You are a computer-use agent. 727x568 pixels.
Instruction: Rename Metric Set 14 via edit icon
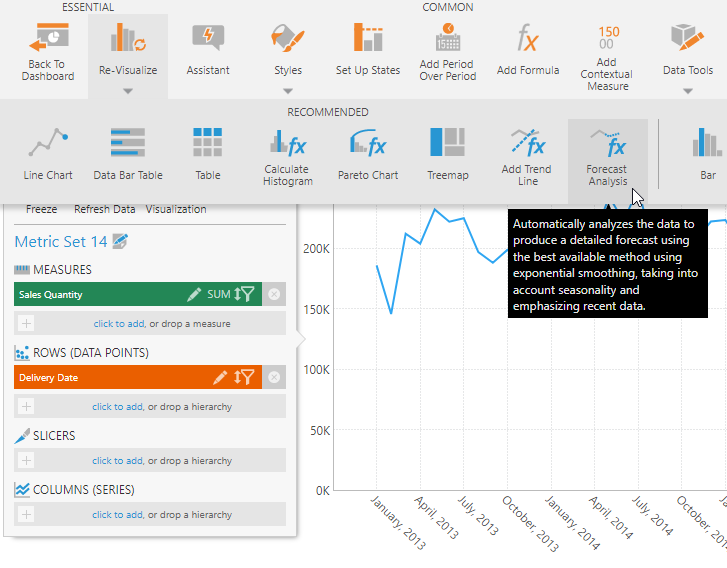[x=121, y=241]
